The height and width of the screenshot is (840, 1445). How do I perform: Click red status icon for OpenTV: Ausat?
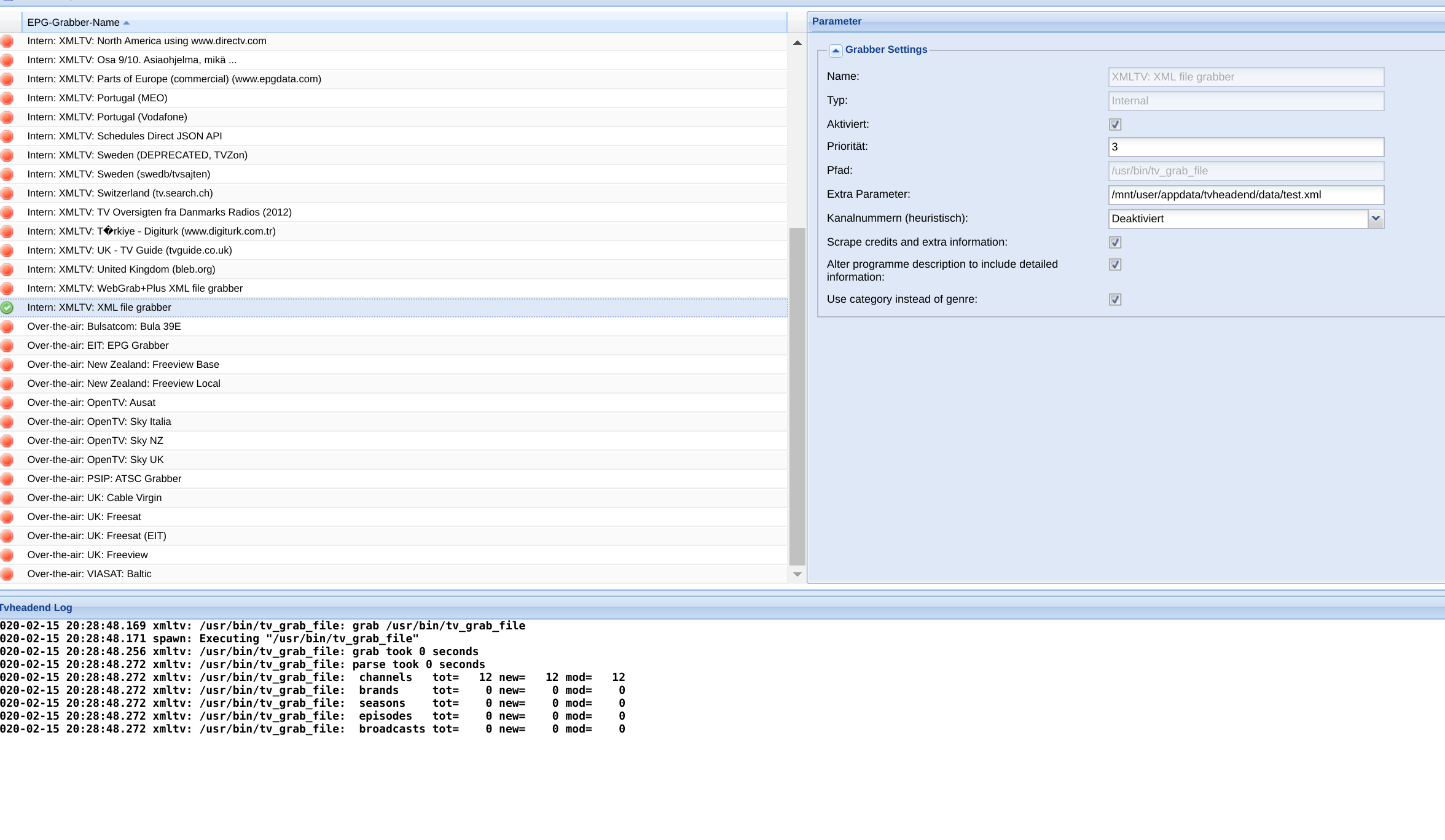(x=7, y=403)
